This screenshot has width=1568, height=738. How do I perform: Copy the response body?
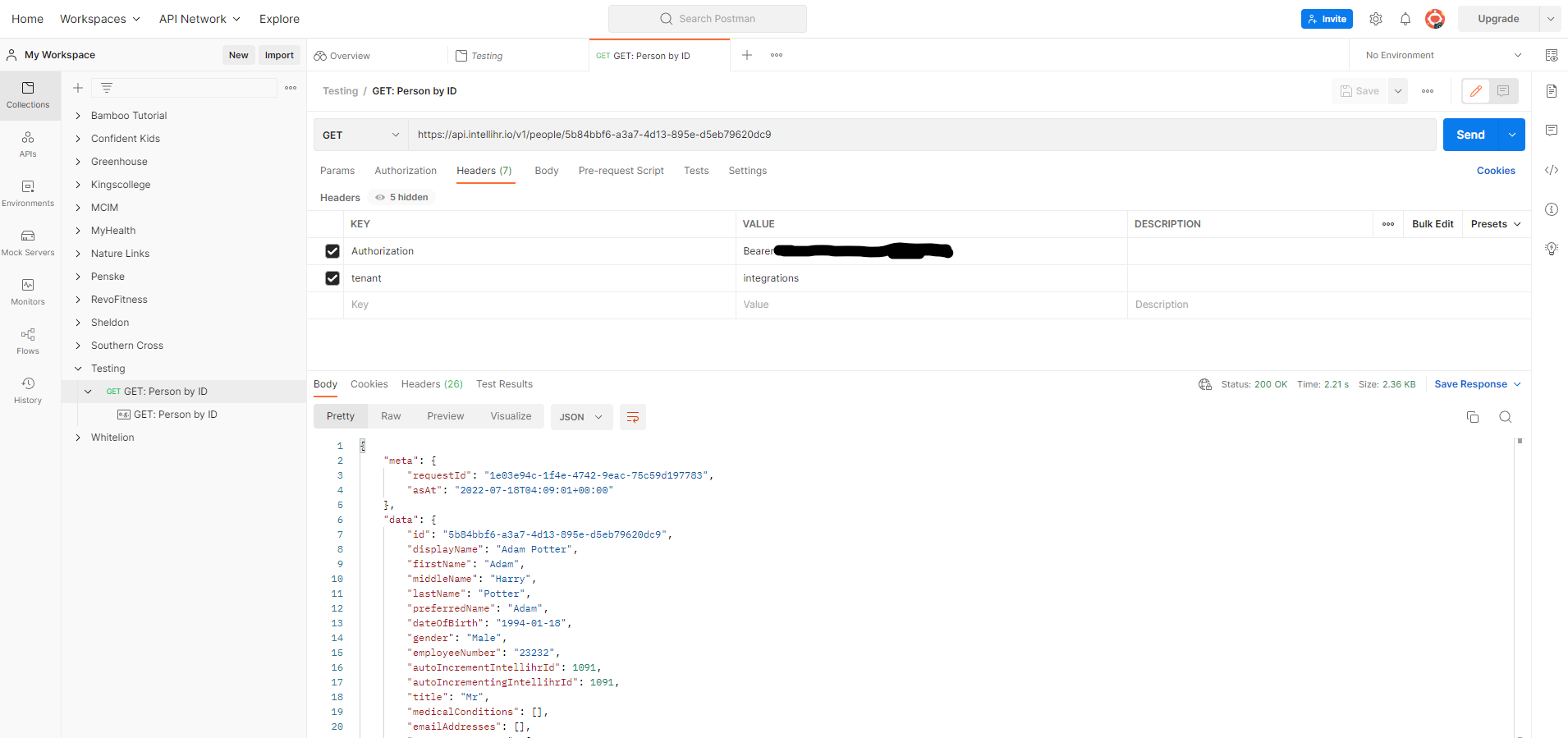tap(1473, 417)
